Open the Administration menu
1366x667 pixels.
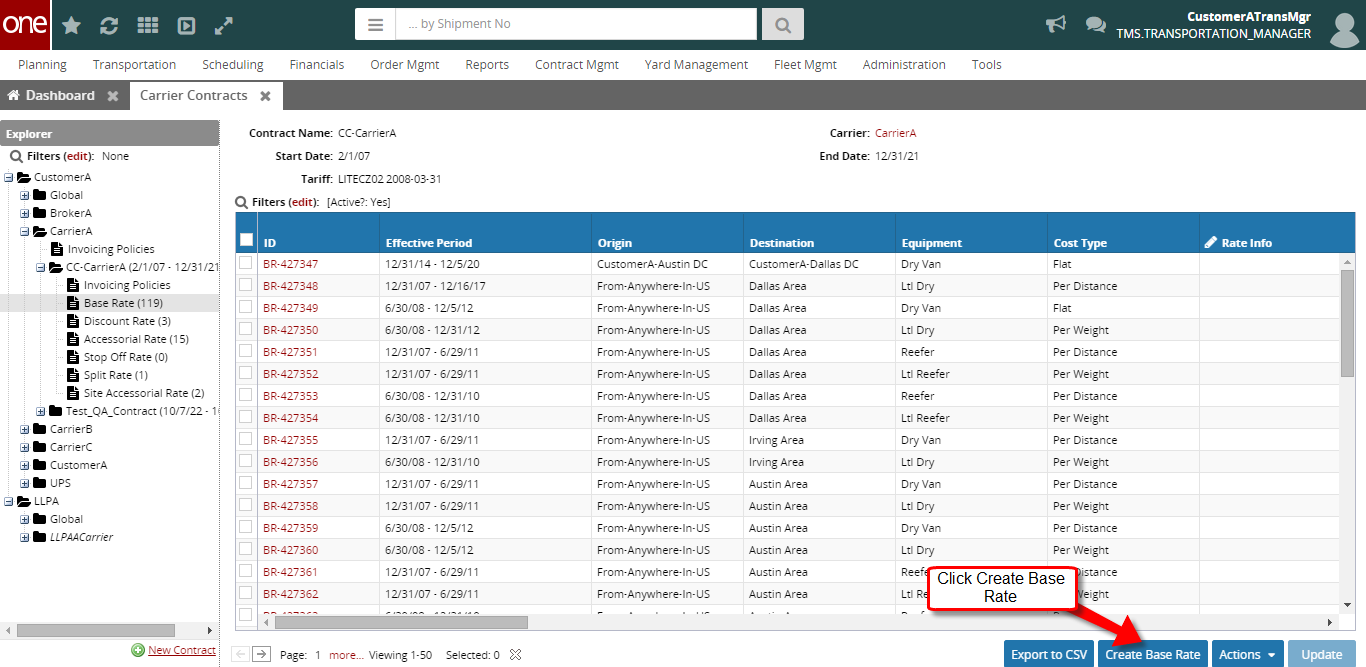click(x=904, y=64)
